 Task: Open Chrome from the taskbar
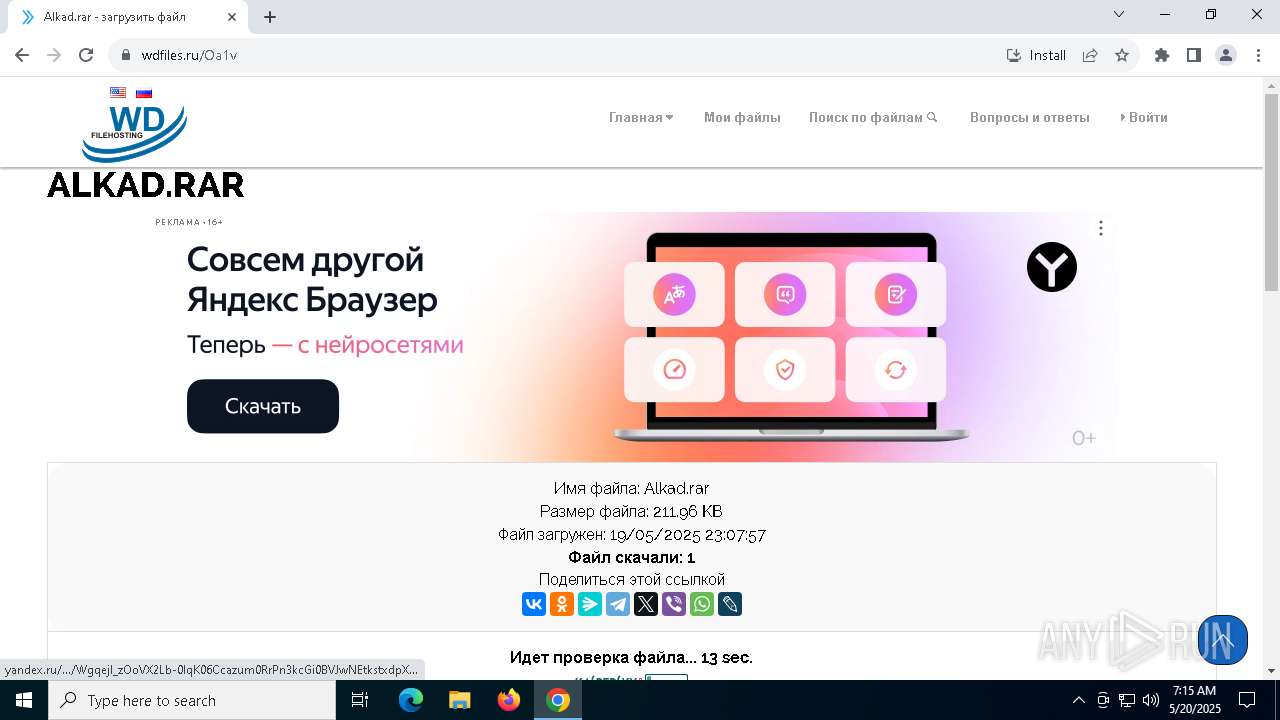click(x=558, y=700)
